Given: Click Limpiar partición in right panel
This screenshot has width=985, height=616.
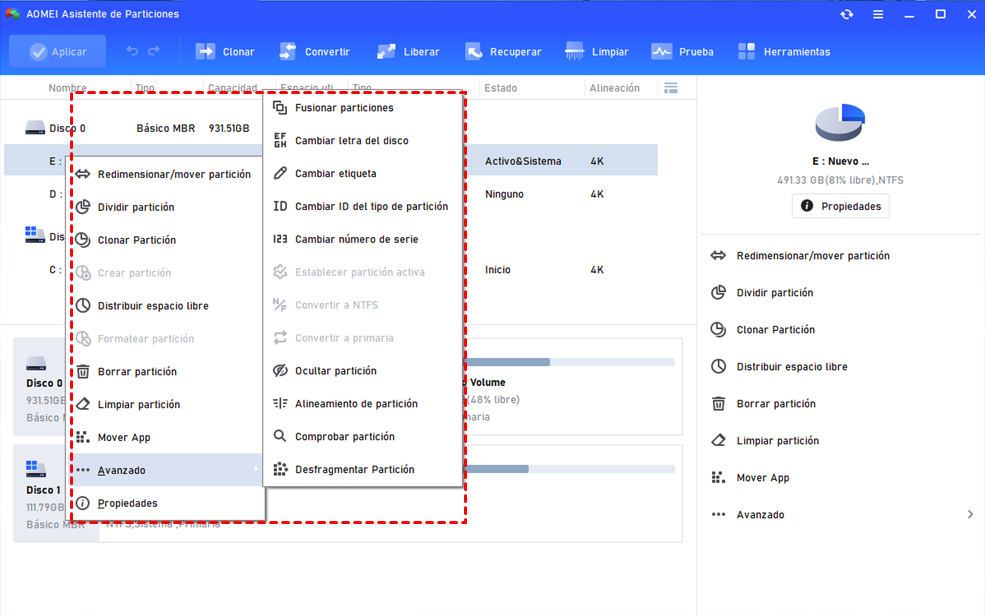Looking at the screenshot, I should (x=777, y=441).
